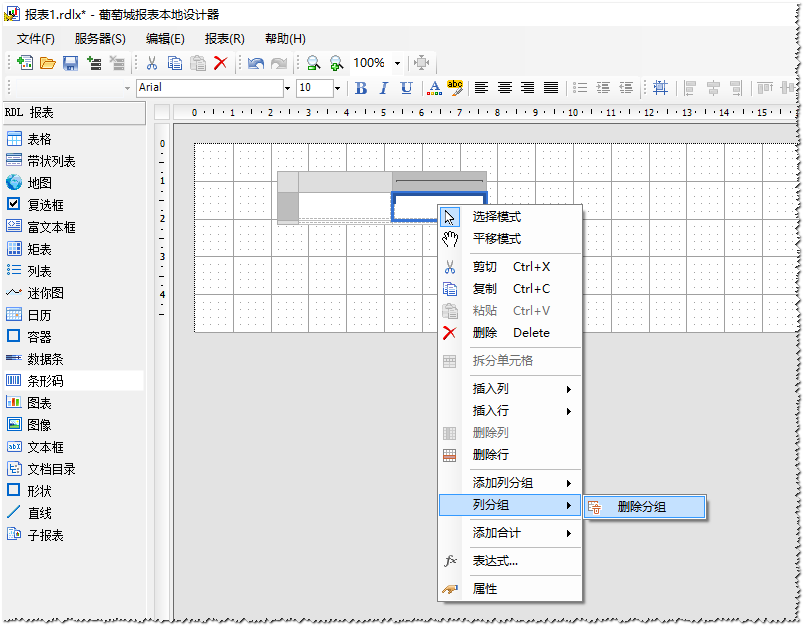810x632 pixels.
Task: Open the 帮助(H) menu
Action: point(285,39)
